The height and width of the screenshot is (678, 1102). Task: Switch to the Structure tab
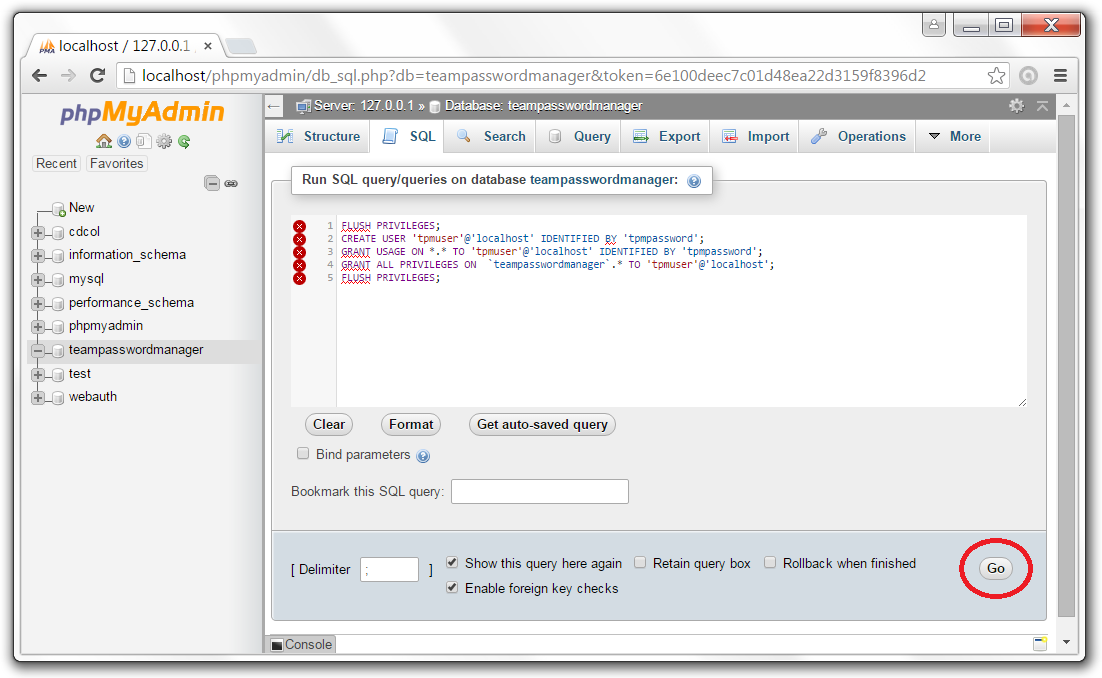coord(318,136)
